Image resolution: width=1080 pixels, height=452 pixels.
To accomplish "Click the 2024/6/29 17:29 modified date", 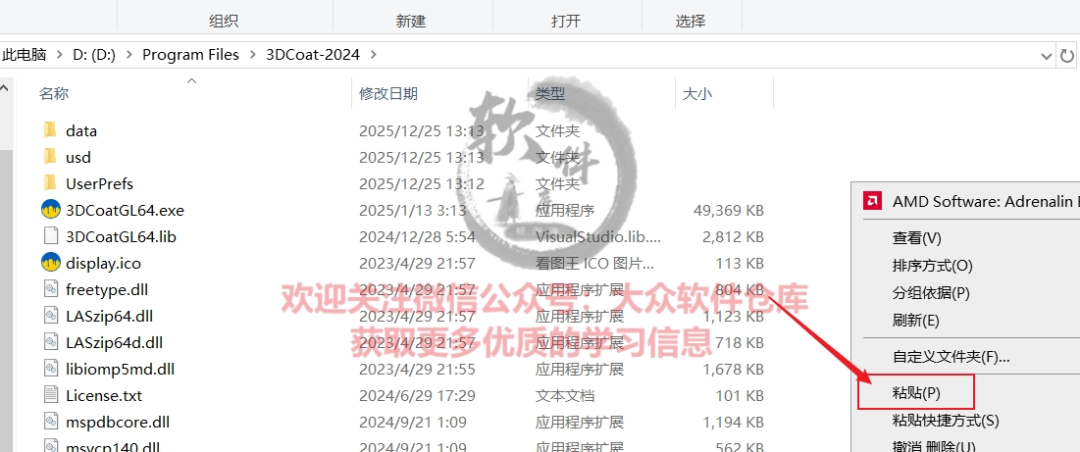I will 417,395.
